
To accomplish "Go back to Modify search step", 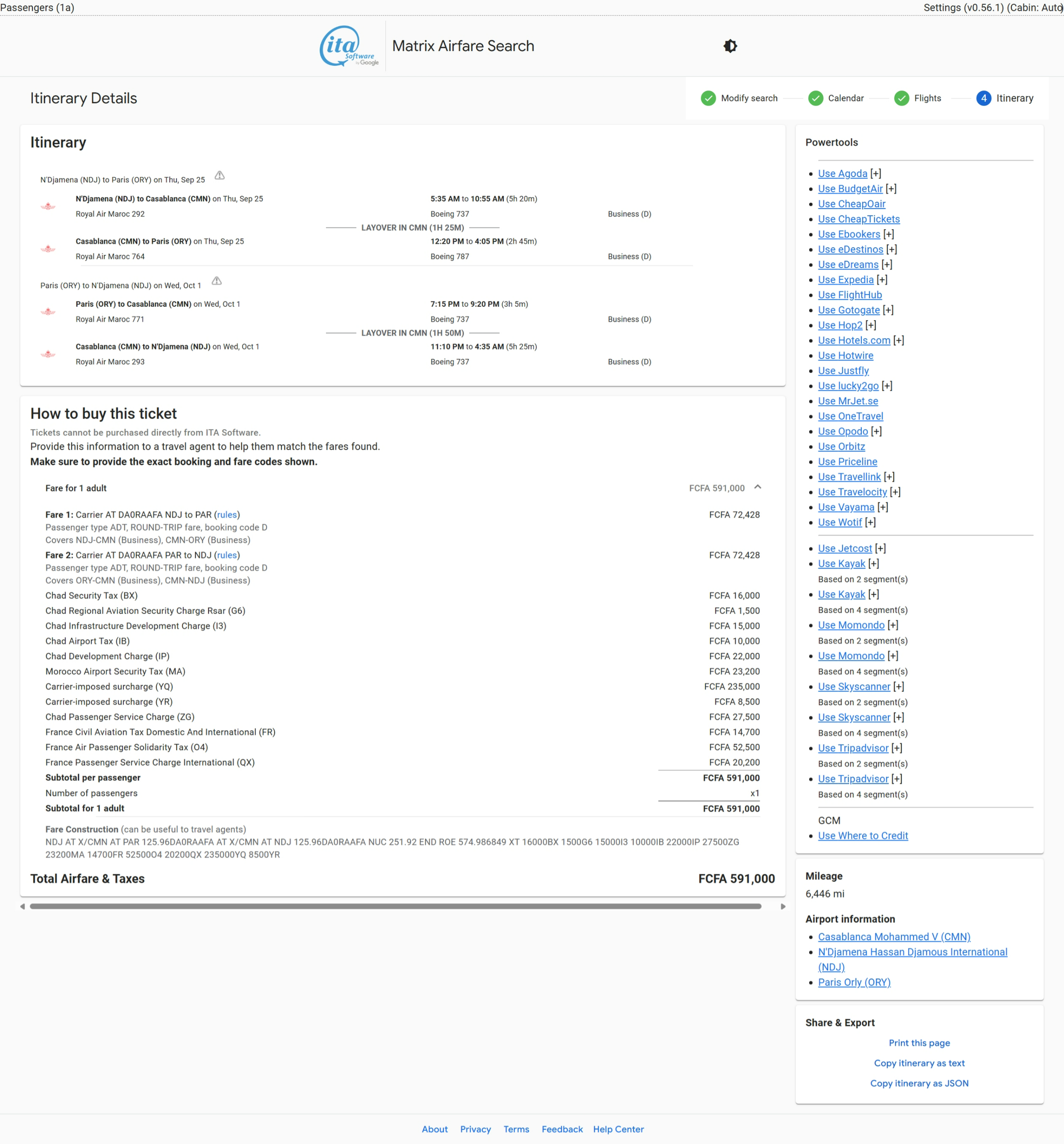I will point(749,98).
